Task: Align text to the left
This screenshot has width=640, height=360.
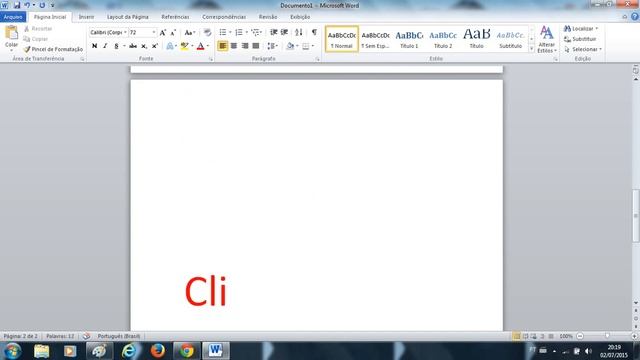Action: point(222,46)
